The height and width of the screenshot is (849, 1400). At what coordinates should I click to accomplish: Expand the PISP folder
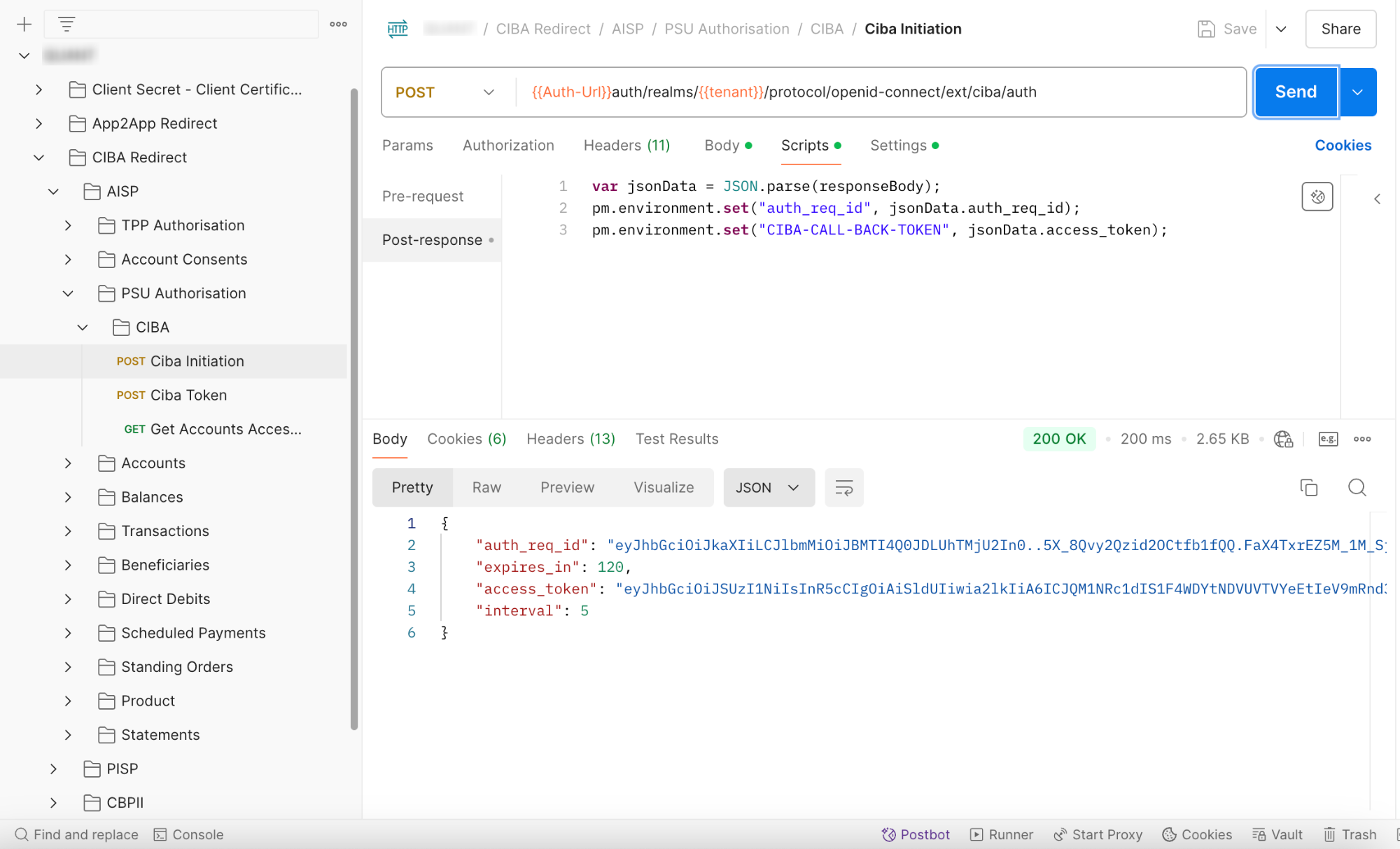[x=53, y=769]
